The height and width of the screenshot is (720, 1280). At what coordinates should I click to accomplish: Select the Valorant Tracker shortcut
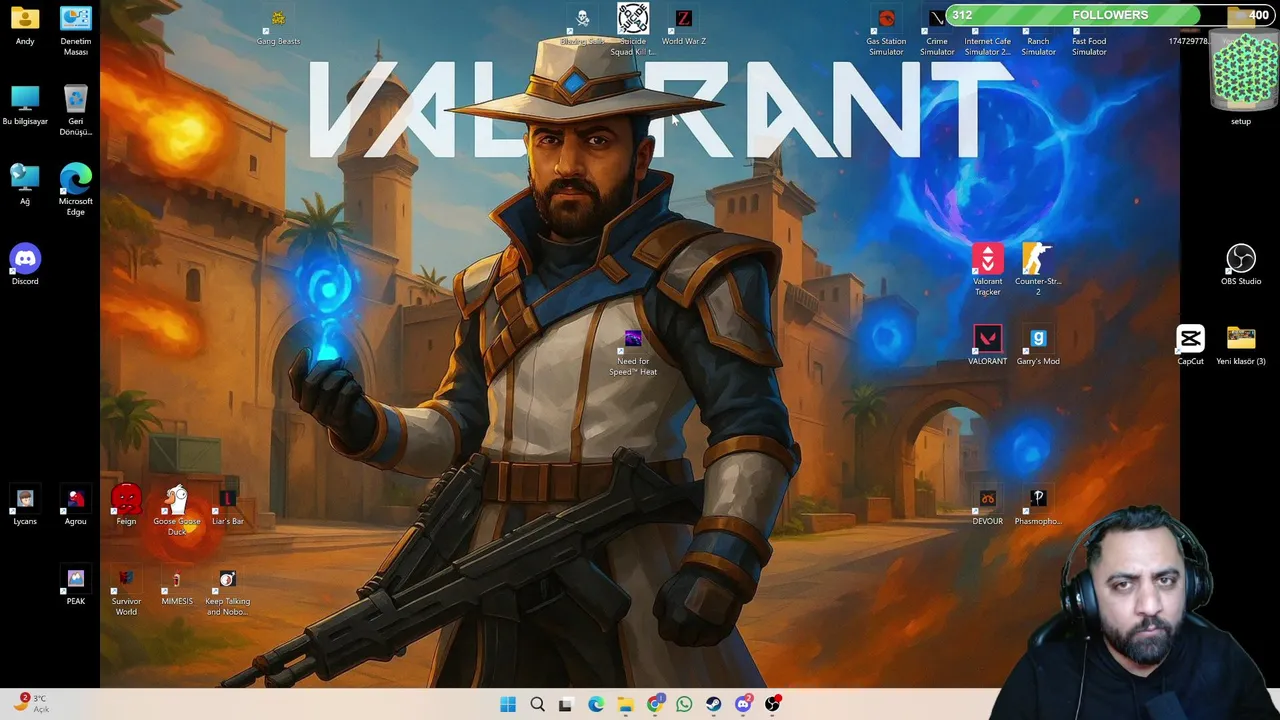(987, 270)
